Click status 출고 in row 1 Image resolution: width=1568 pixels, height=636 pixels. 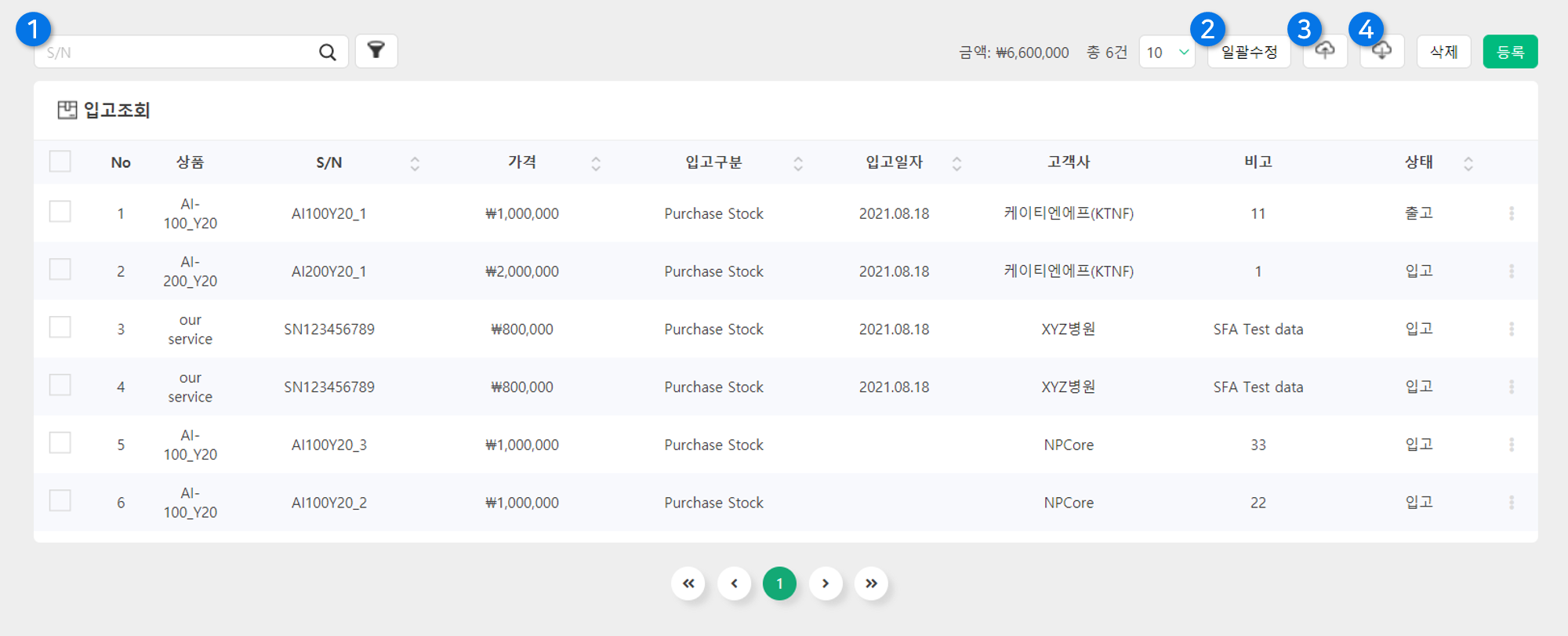click(1419, 213)
